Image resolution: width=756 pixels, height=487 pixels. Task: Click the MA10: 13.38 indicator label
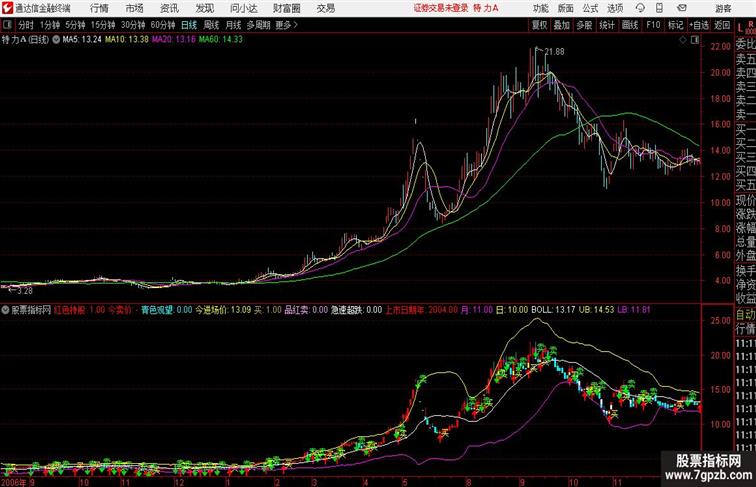click(x=127, y=40)
